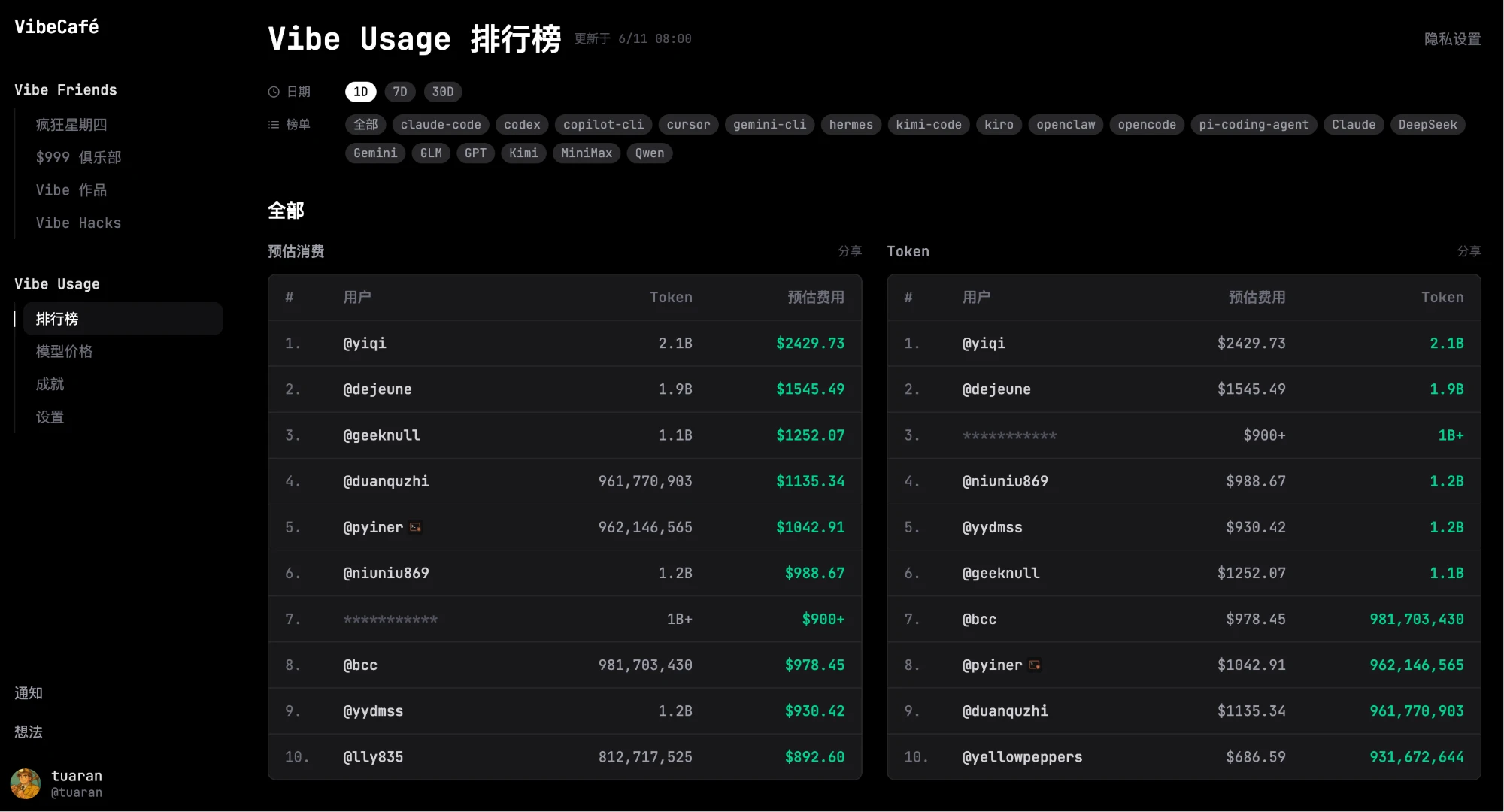Select the GLM model filter

(431, 153)
